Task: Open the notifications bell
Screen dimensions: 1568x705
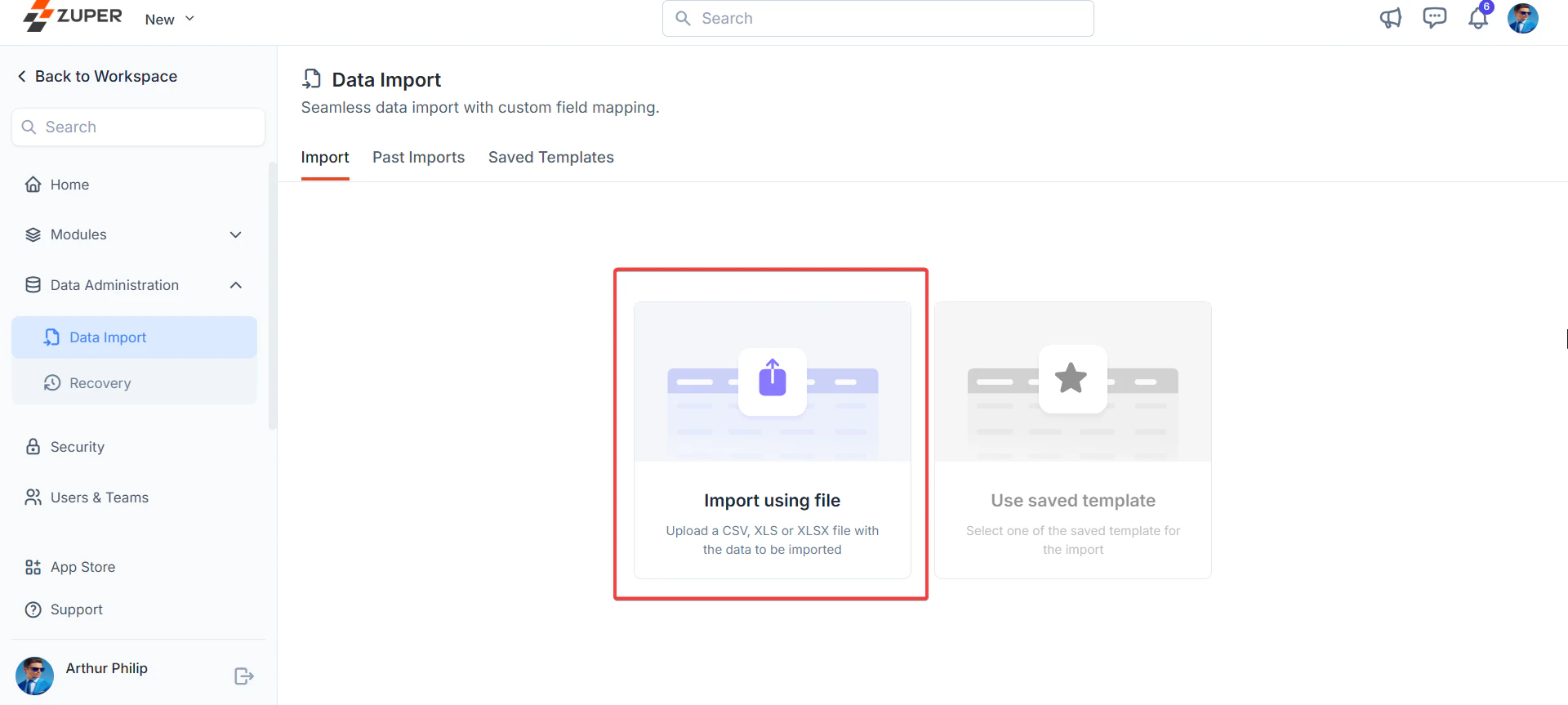Action: [1479, 18]
